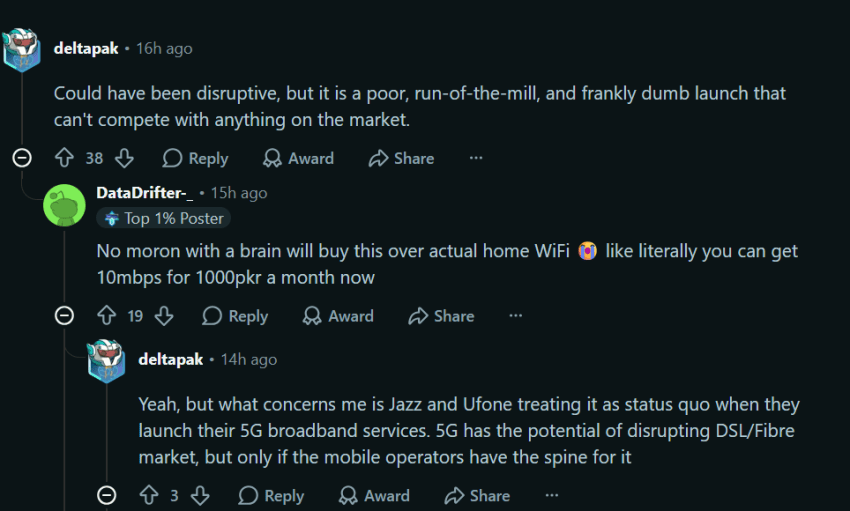Give an Award to deltapak's top comment
This screenshot has height=511, width=850.
[298, 158]
